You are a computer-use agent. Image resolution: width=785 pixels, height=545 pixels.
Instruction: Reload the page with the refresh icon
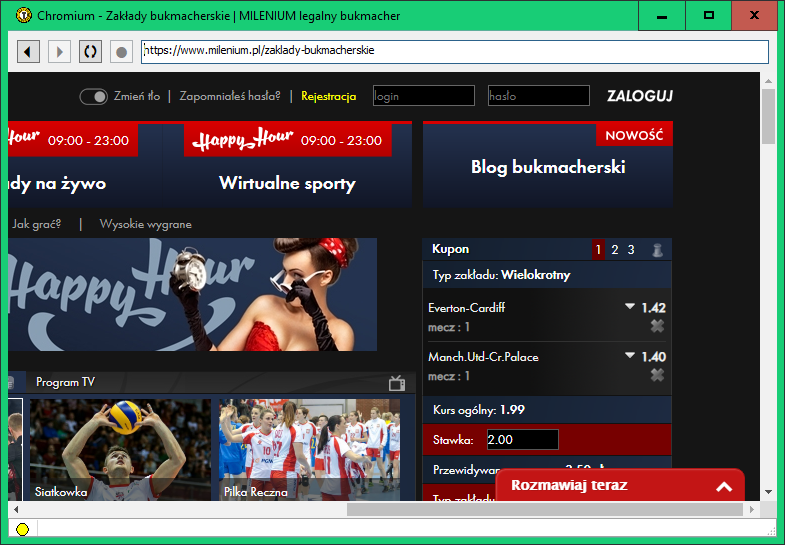pos(90,52)
